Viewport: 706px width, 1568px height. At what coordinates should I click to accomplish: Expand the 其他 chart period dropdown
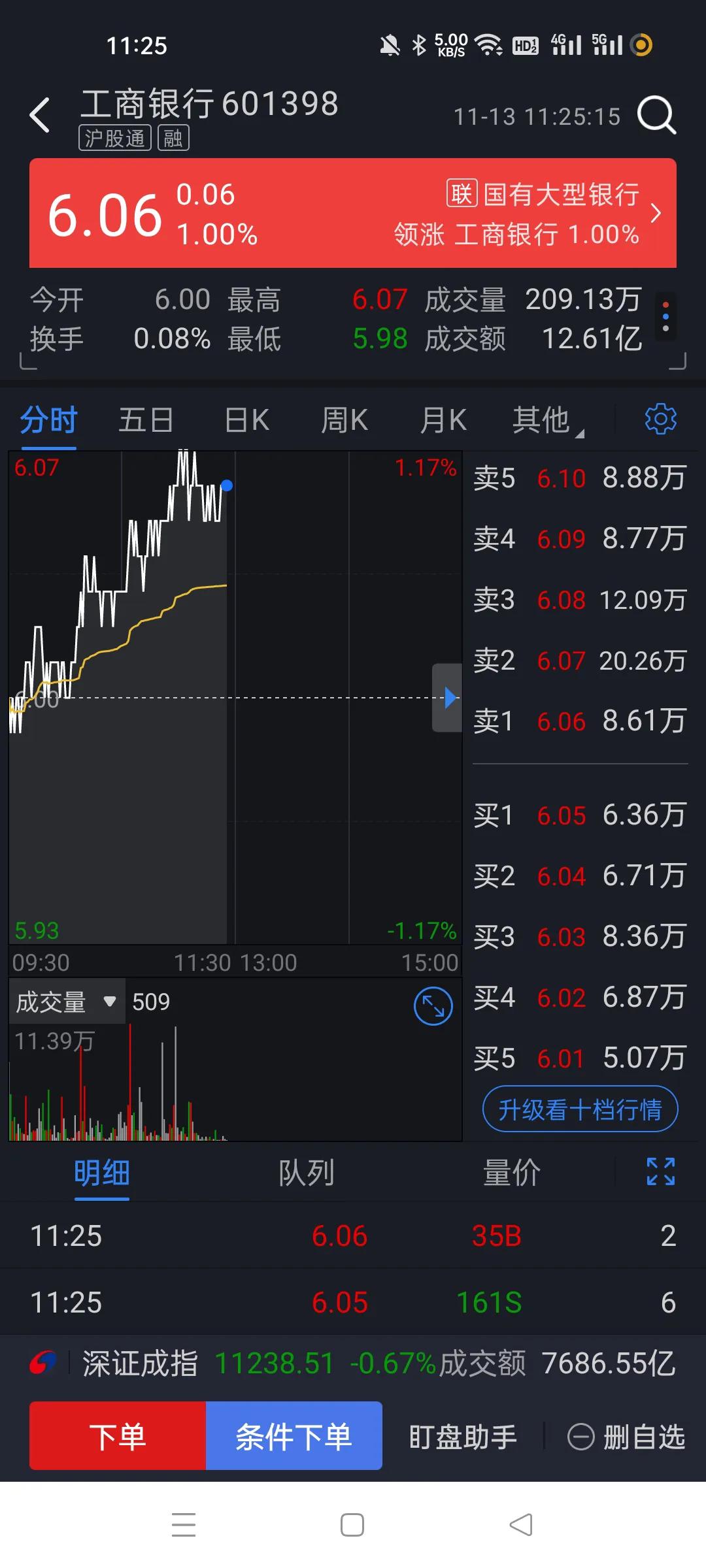(548, 419)
